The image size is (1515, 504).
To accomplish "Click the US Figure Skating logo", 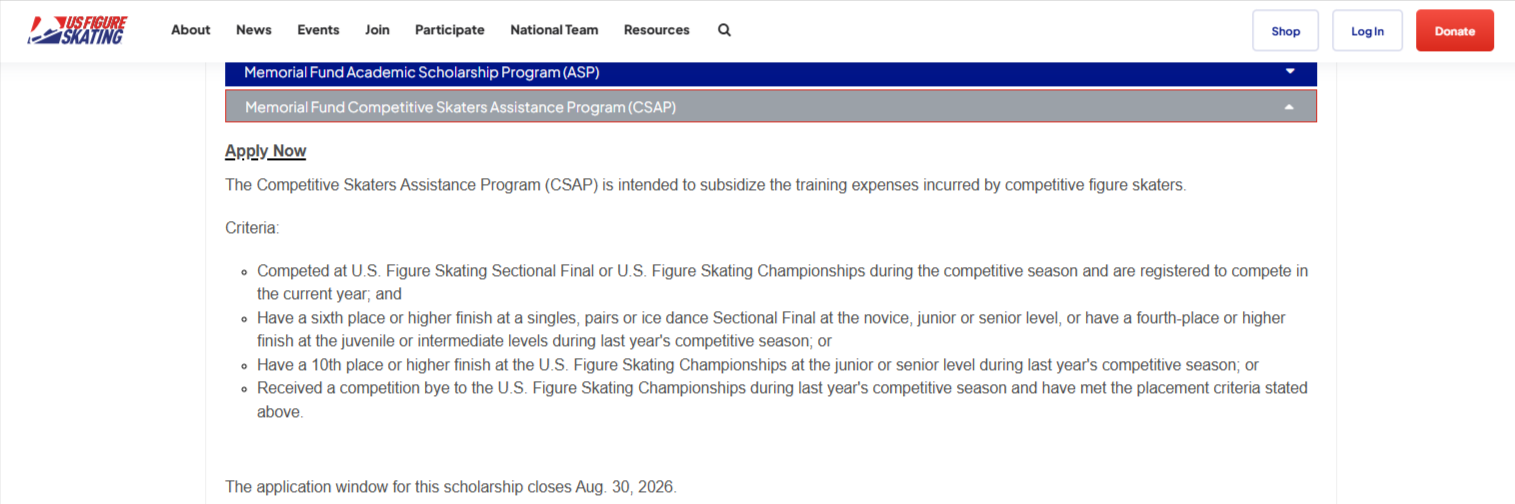I will tap(77, 30).
